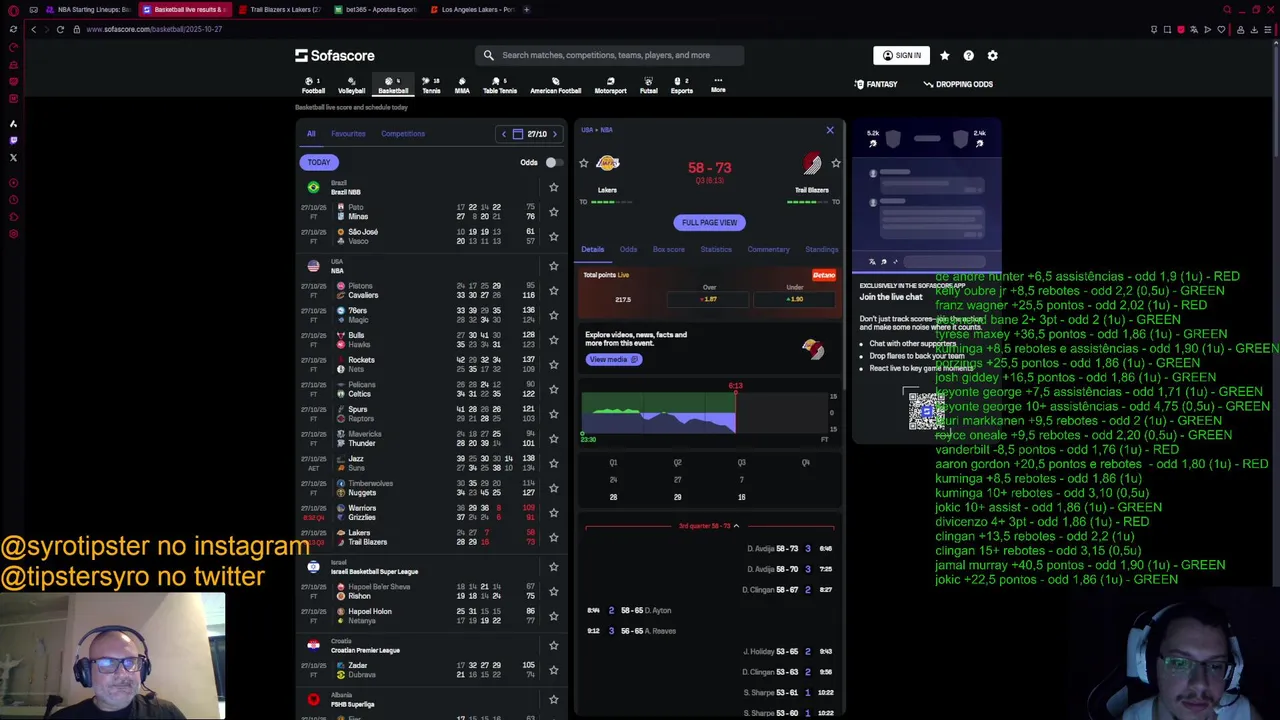Star the USA NBA league
This screenshot has width=1280, height=720.
coord(553,266)
